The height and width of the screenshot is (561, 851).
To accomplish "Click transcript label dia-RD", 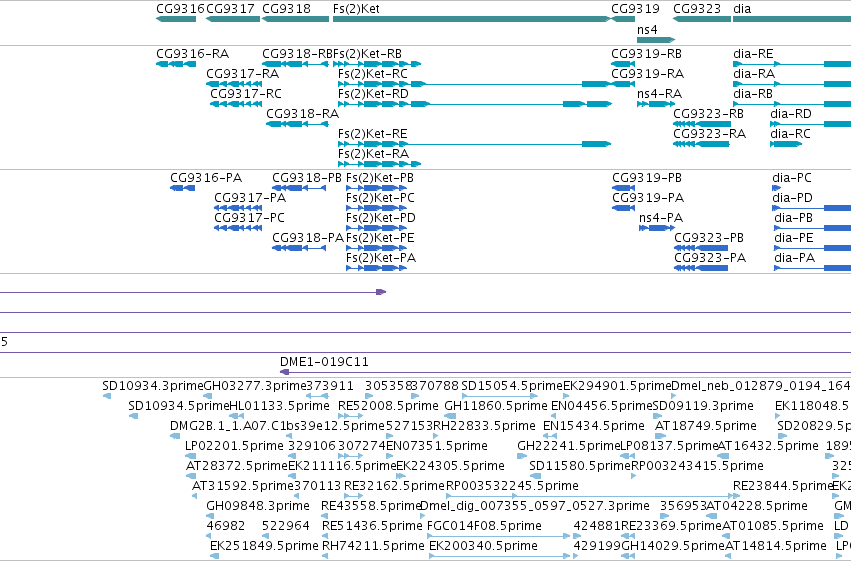I will click(x=791, y=114).
